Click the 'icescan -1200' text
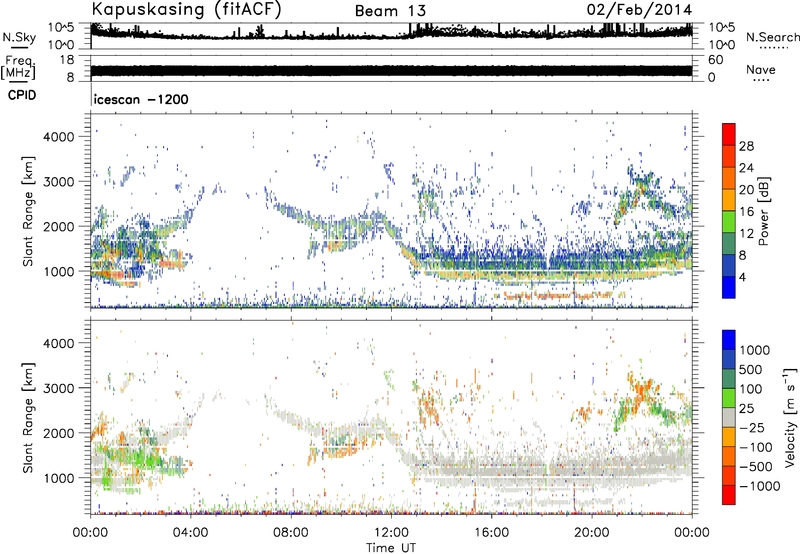Viewport: 800px width, 554px height. coord(141,99)
